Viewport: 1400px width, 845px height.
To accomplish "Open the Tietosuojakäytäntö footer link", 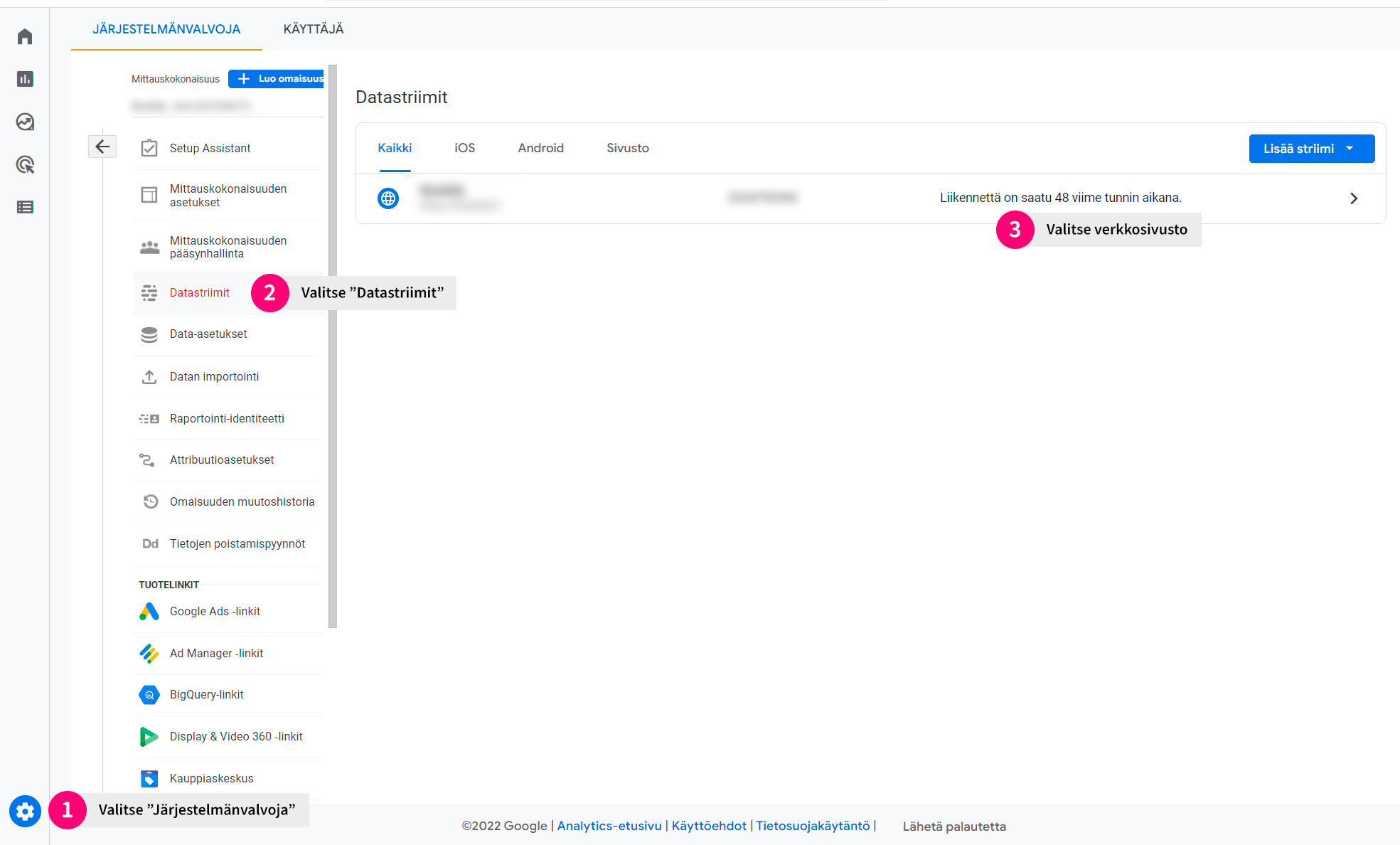I will 813,826.
